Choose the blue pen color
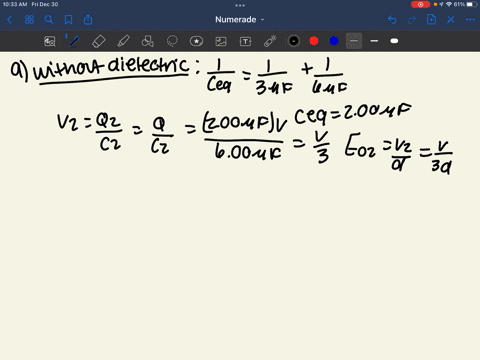The width and height of the screenshot is (480, 360). [334, 41]
